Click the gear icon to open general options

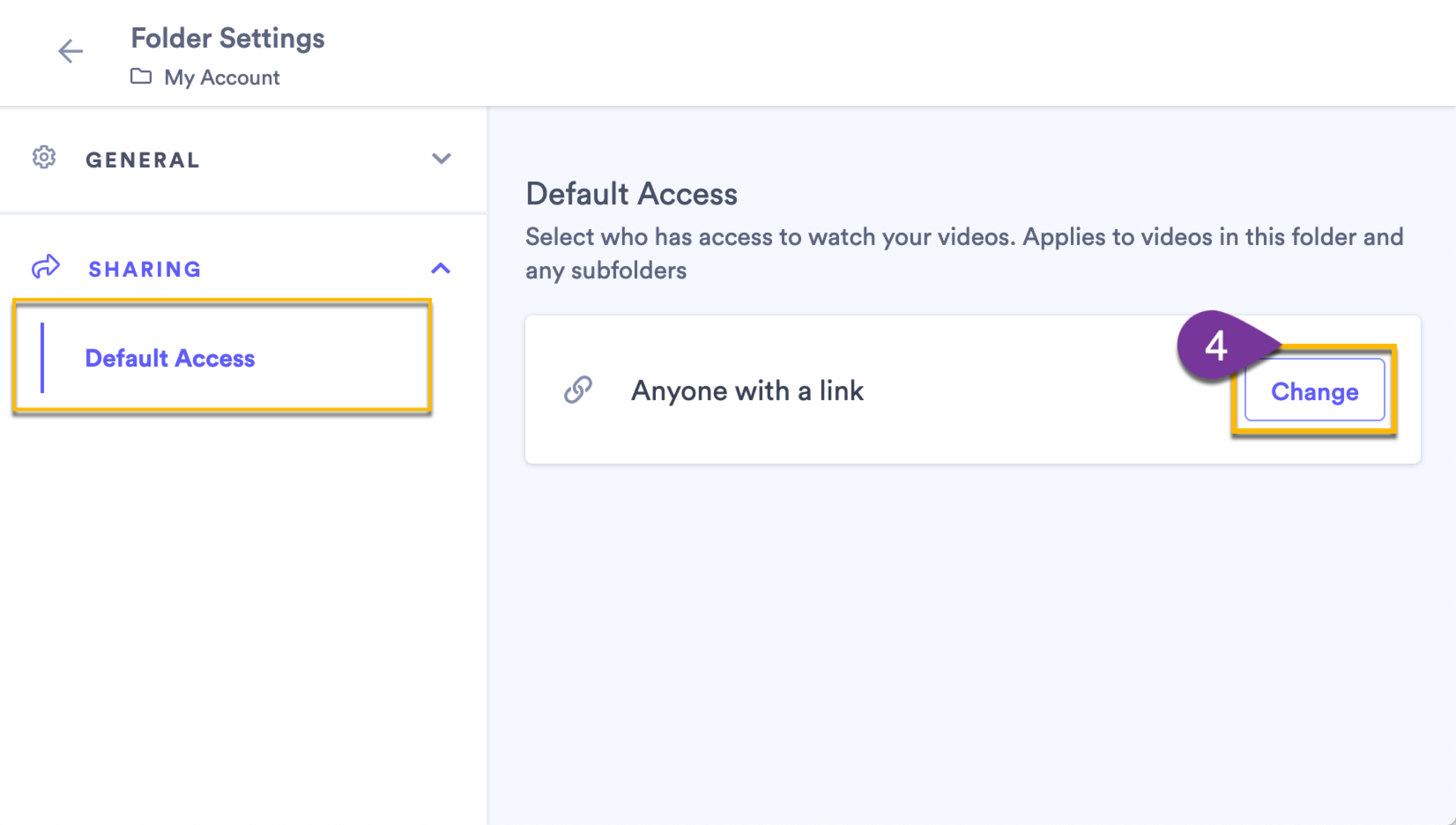point(43,159)
